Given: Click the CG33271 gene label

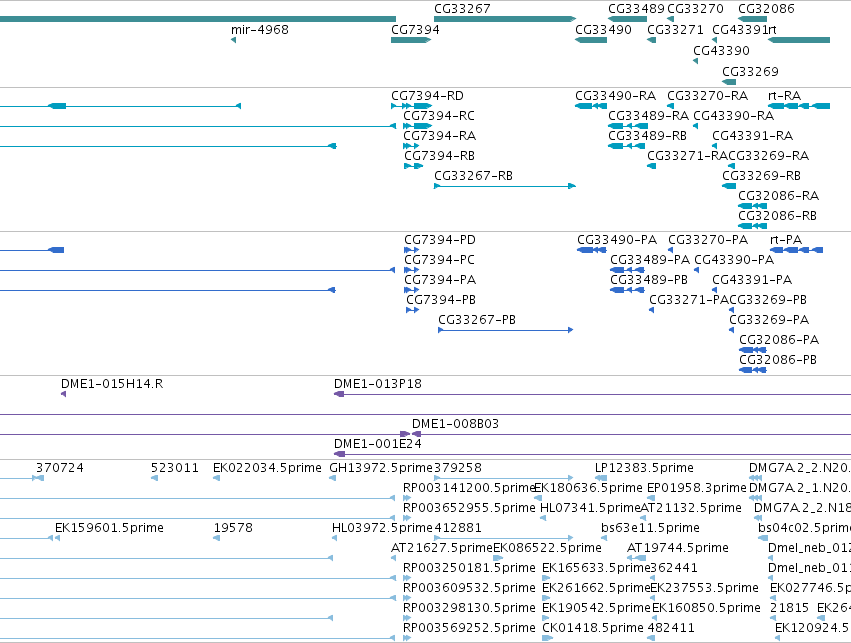Looking at the screenshot, I should pos(675,29).
